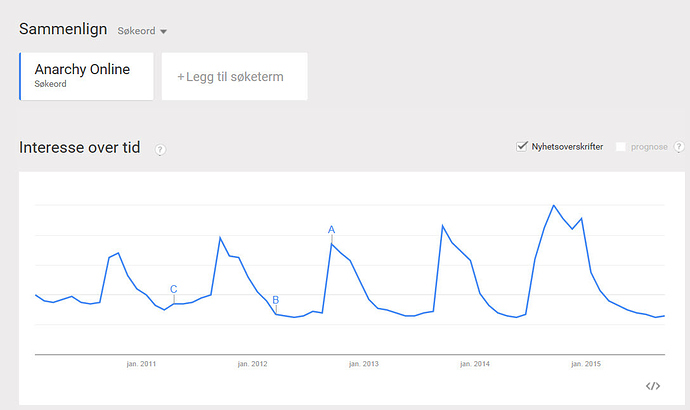Click news headline marker B on chart

(x=275, y=300)
